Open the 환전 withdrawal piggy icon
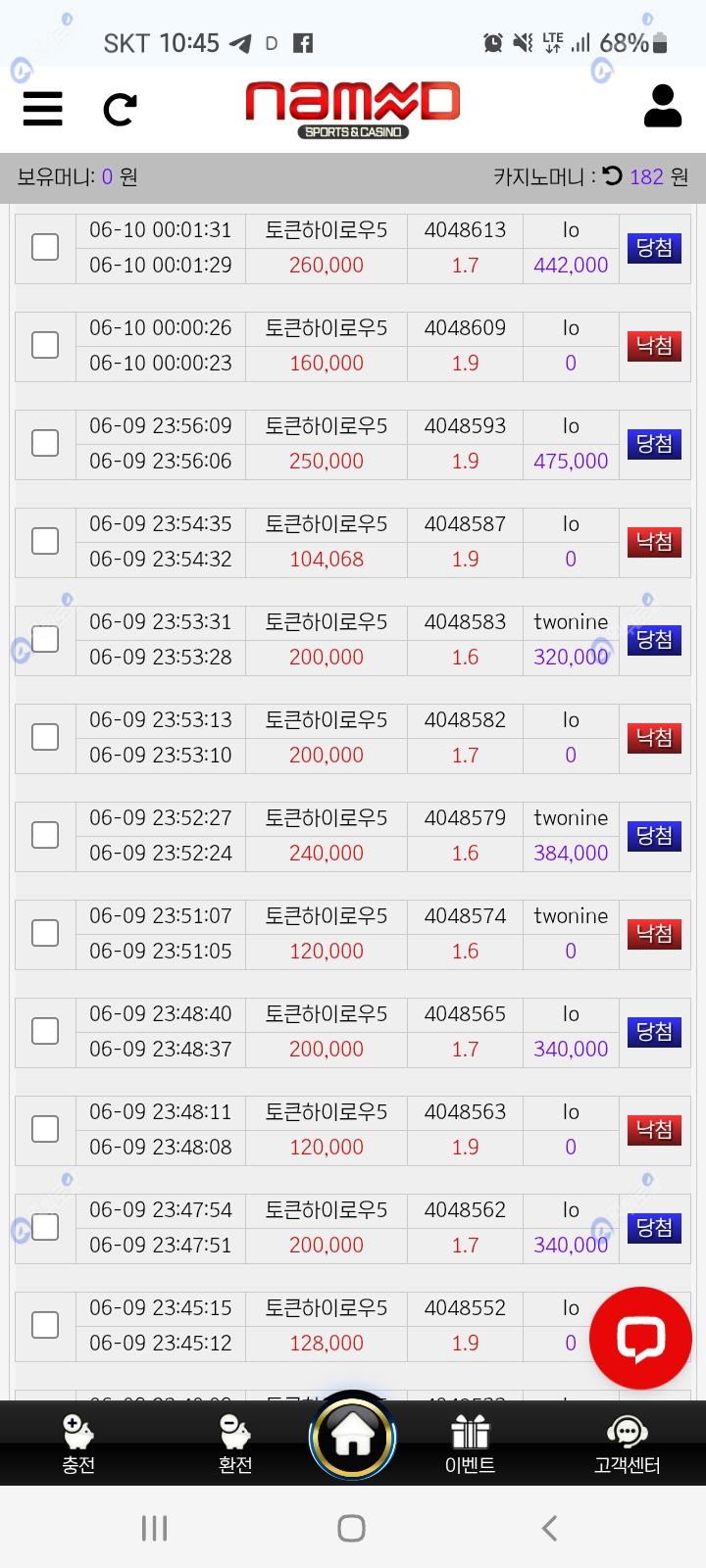 click(x=235, y=1444)
